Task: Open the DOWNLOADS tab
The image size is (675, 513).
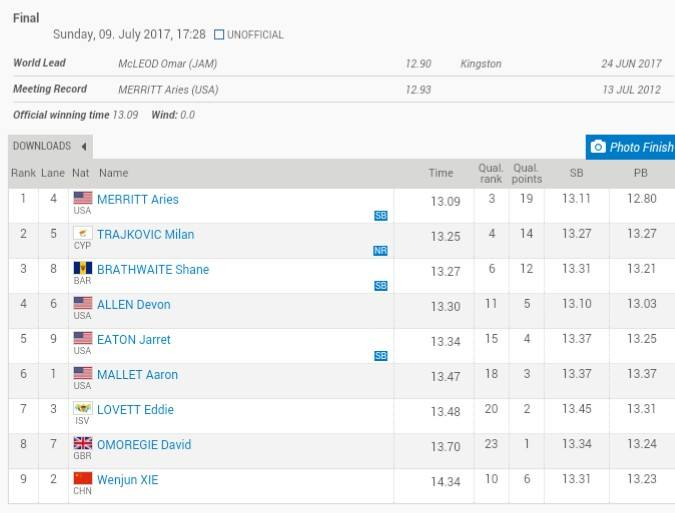Action: (50, 146)
